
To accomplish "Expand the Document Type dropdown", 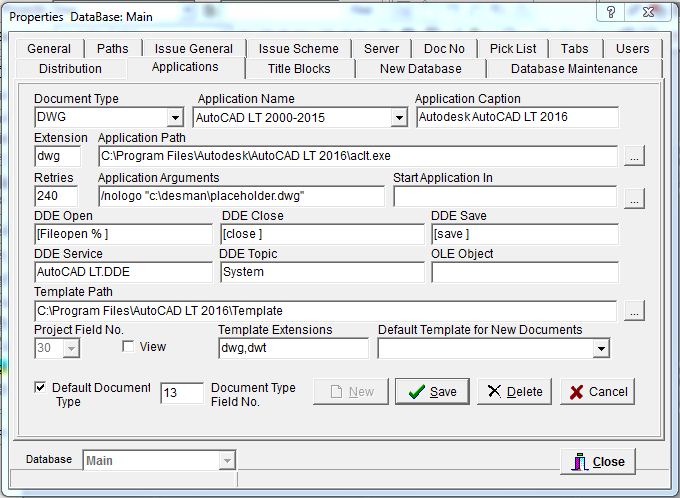I will pyautogui.click(x=175, y=117).
